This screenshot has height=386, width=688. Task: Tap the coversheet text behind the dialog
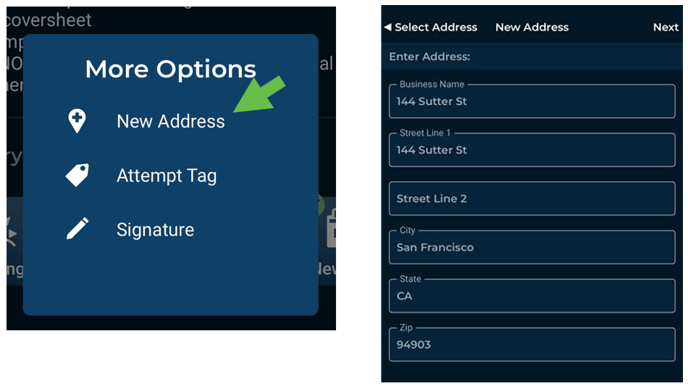point(48,20)
